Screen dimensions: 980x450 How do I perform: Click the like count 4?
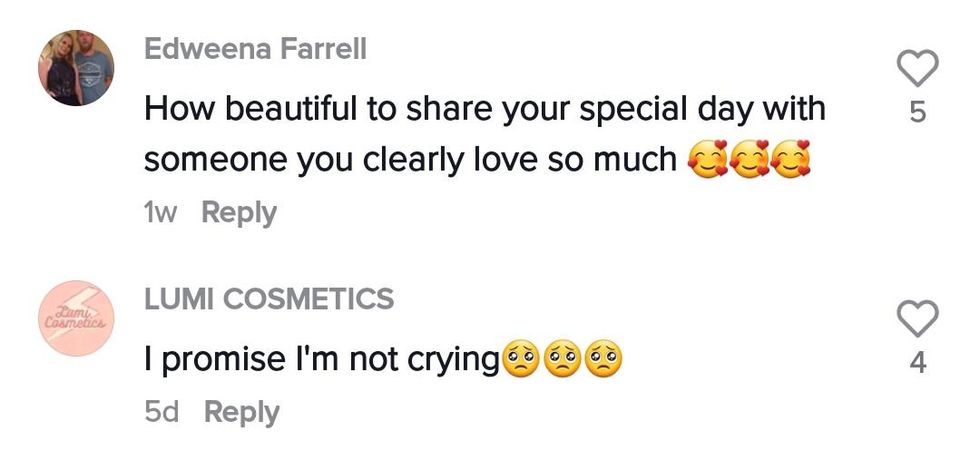(x=918, y=364)
